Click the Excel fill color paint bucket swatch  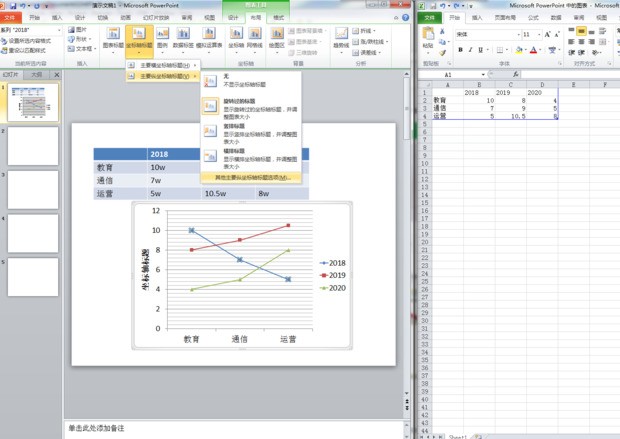pos(518,50)
